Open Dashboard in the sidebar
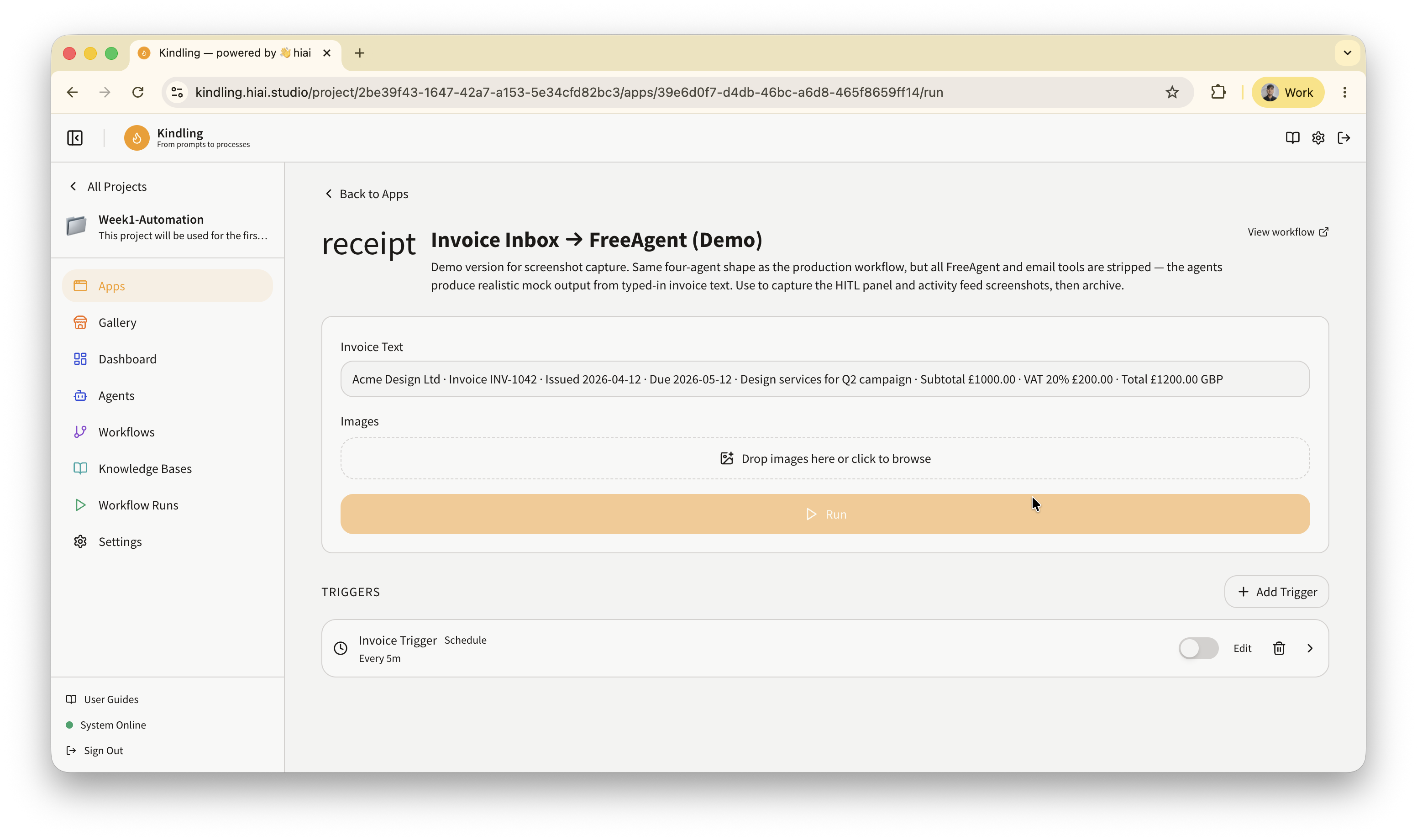 click(x=168, y=359)
